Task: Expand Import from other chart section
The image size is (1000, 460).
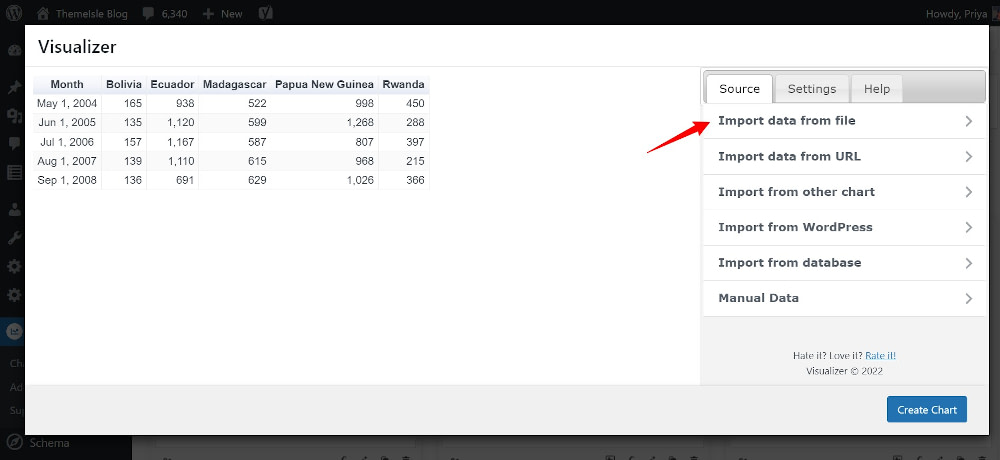Action: [x=845, y=192]
